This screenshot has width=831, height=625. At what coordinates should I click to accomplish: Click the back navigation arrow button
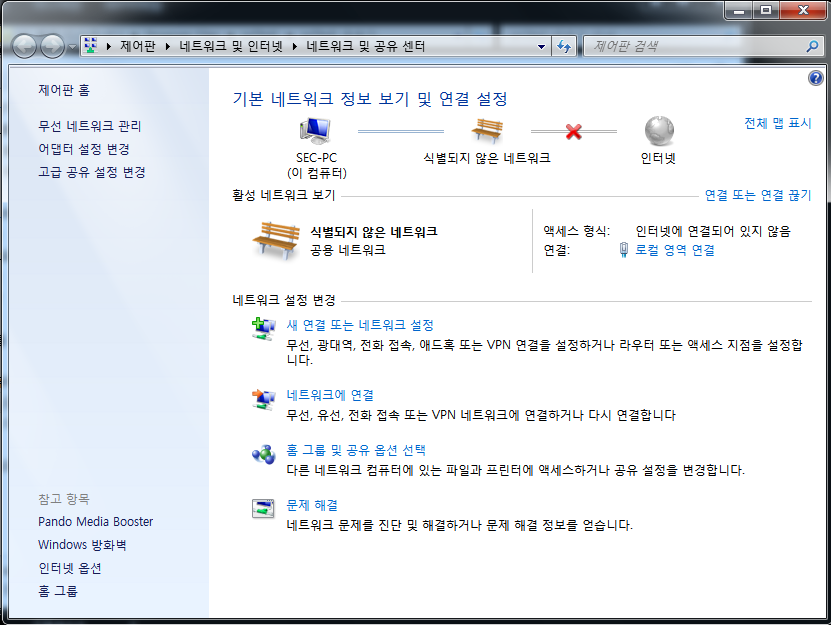point(24,47)
